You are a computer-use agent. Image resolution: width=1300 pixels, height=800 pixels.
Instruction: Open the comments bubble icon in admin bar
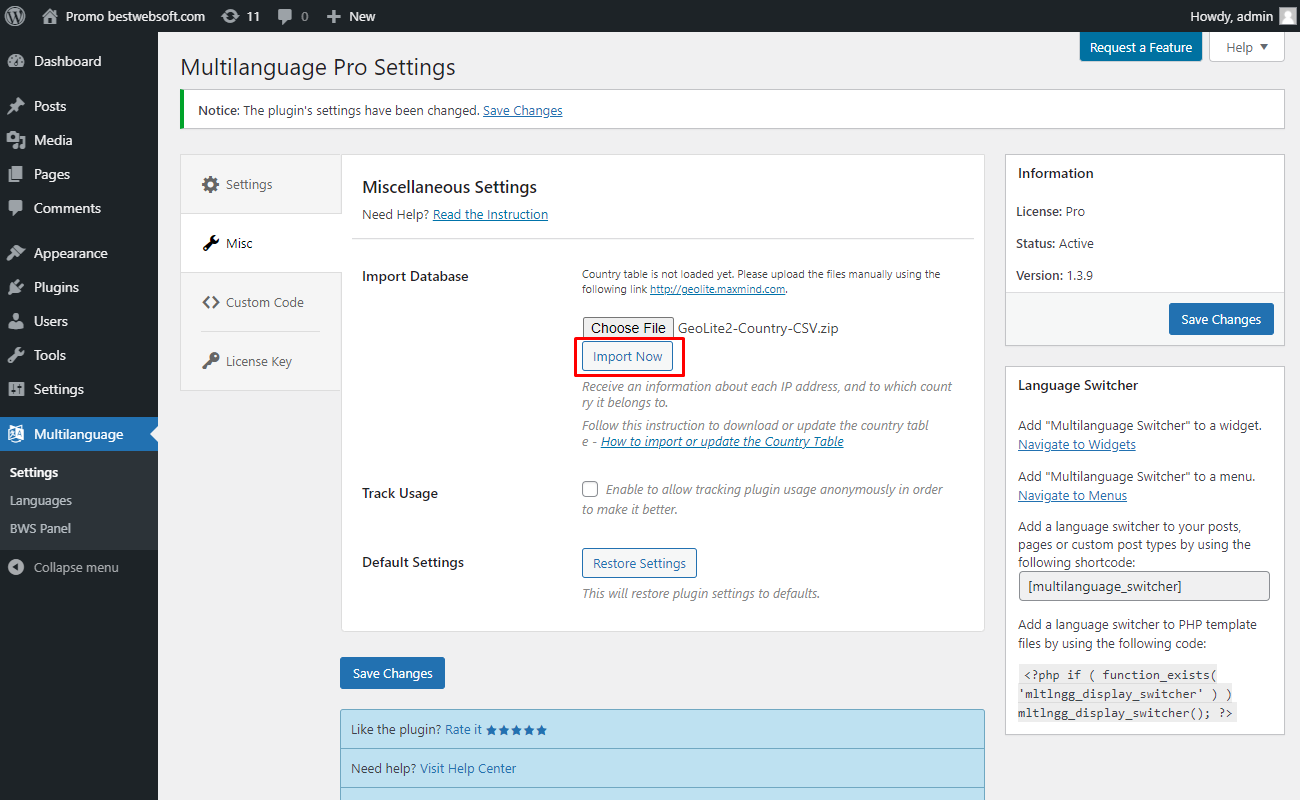pos(285,17)
